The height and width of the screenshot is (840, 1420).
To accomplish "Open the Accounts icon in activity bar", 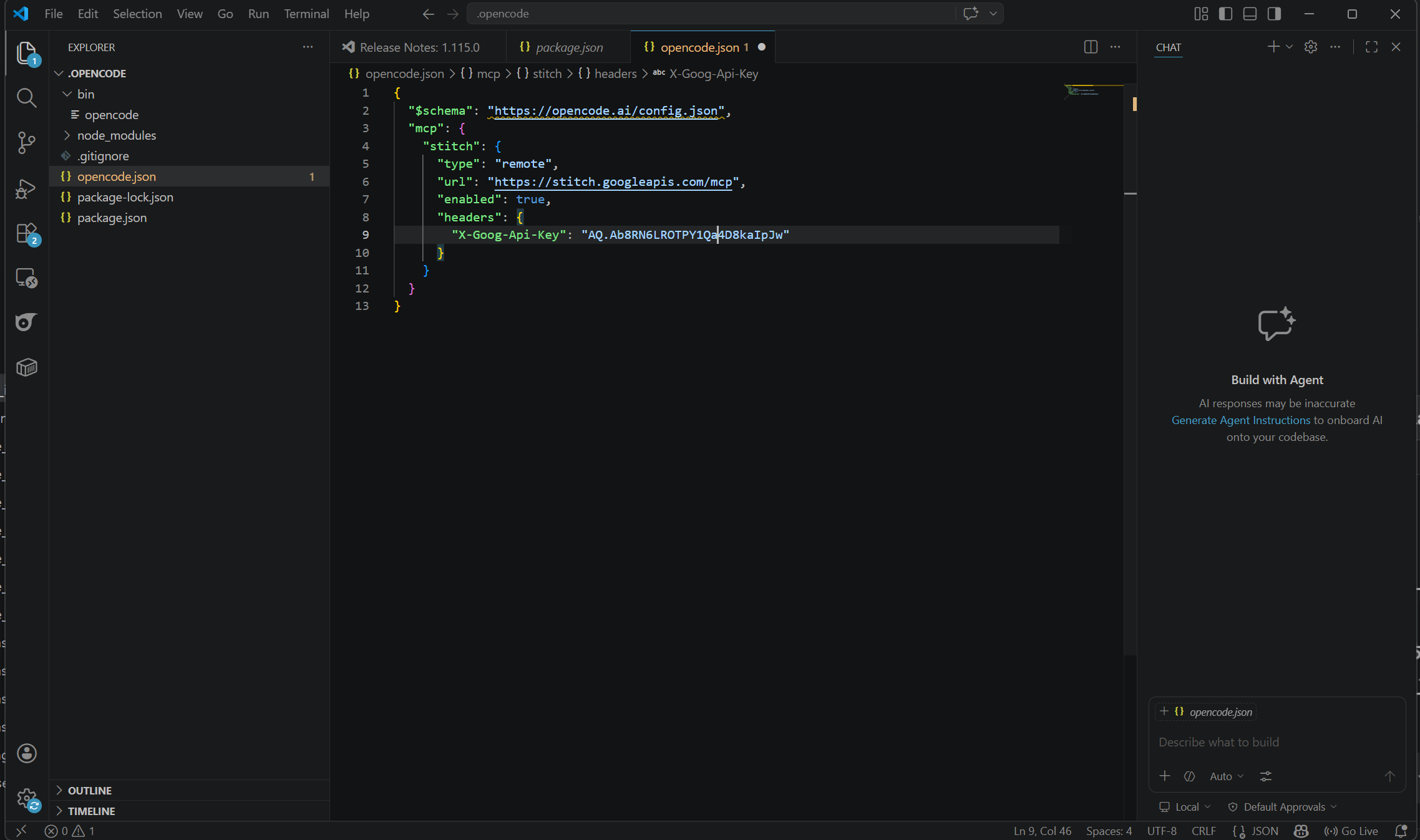I will coord(26,753).
